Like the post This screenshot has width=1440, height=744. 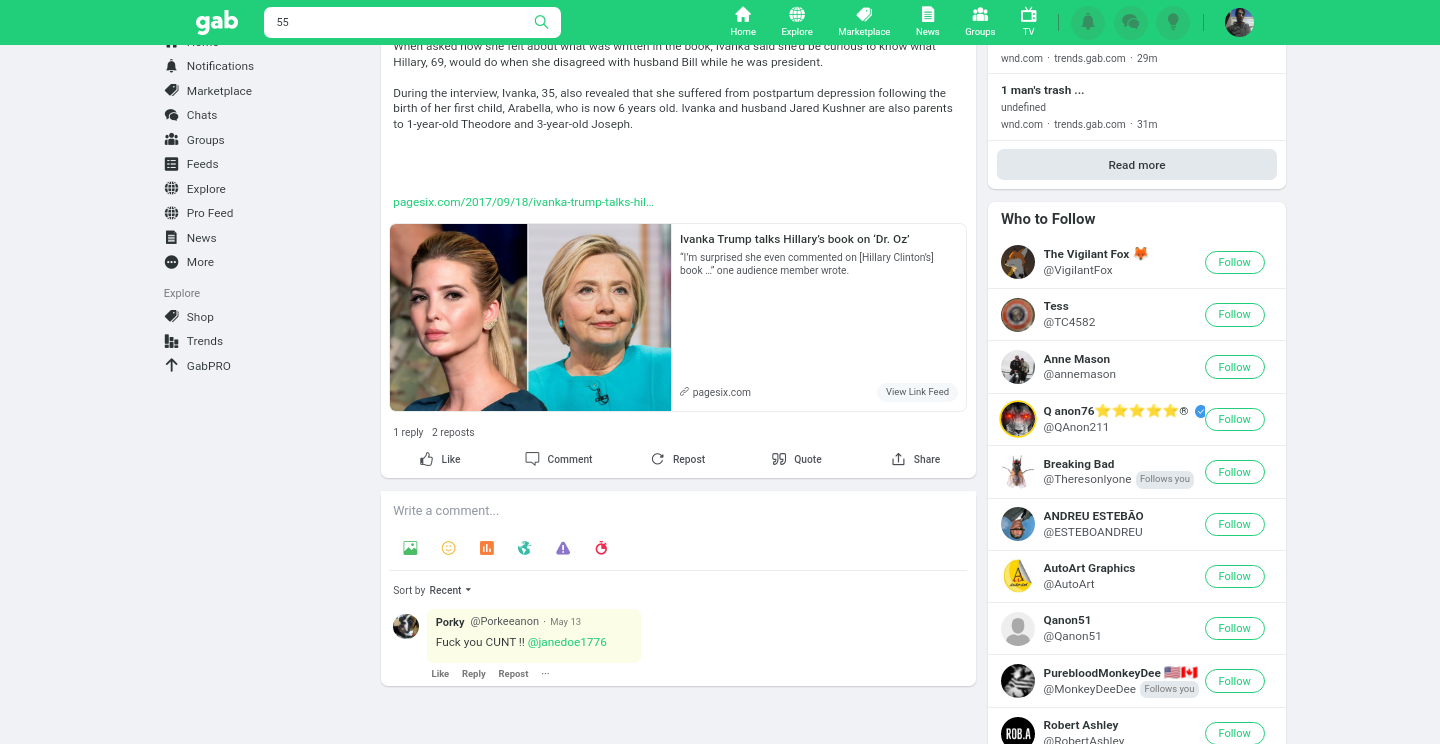tap(440, 459)
